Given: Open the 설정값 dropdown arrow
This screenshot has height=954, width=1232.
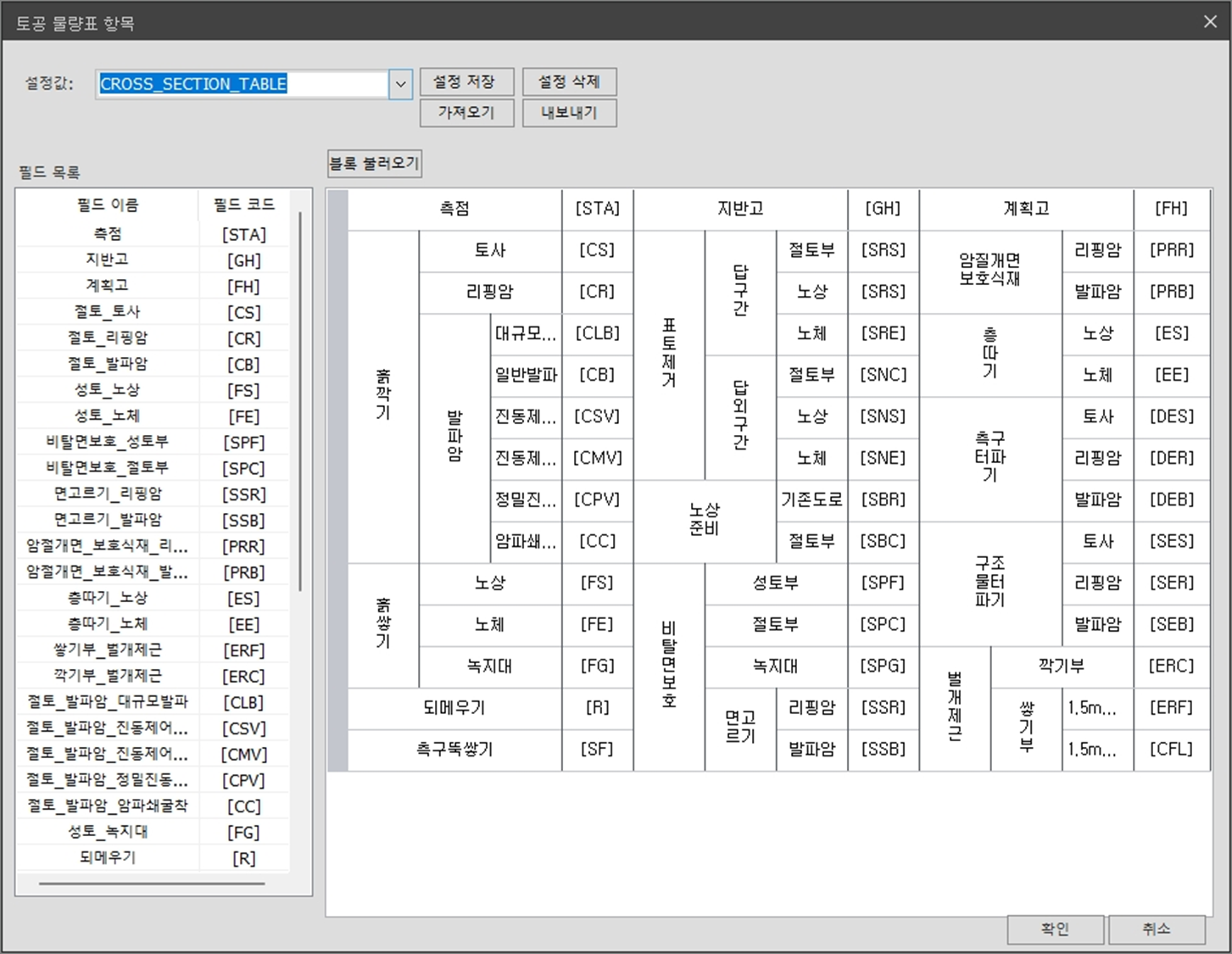Looking at the screenshot, I should (400, 84).
